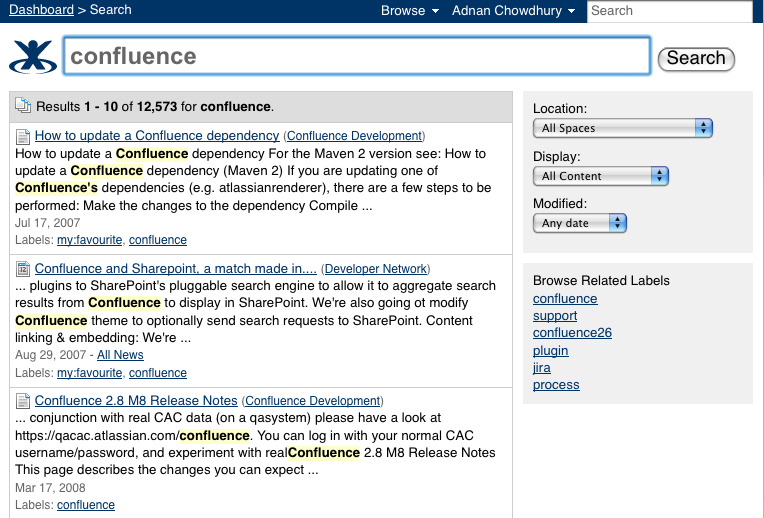The height and width of the screenshot is (518, 764).
Task: Click page icon beside Confluence 2.8 M8 Release Notes
Action: tap(22, 401)
